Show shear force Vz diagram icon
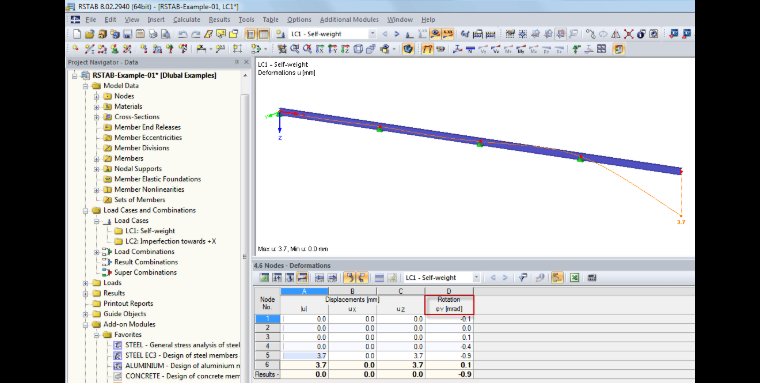Viewport: 760px width, 383px height. click(x=495, y=49)
